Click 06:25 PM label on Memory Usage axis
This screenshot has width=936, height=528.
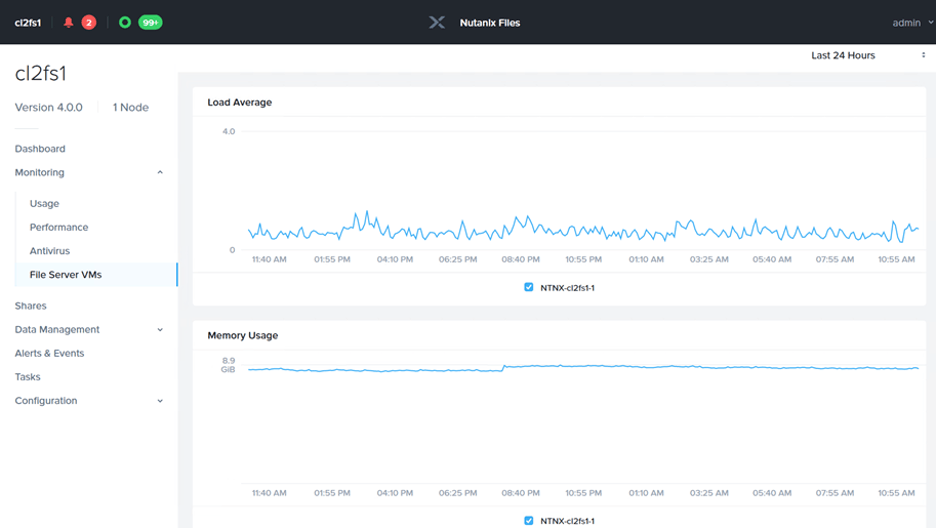click(x=458, y=493)
